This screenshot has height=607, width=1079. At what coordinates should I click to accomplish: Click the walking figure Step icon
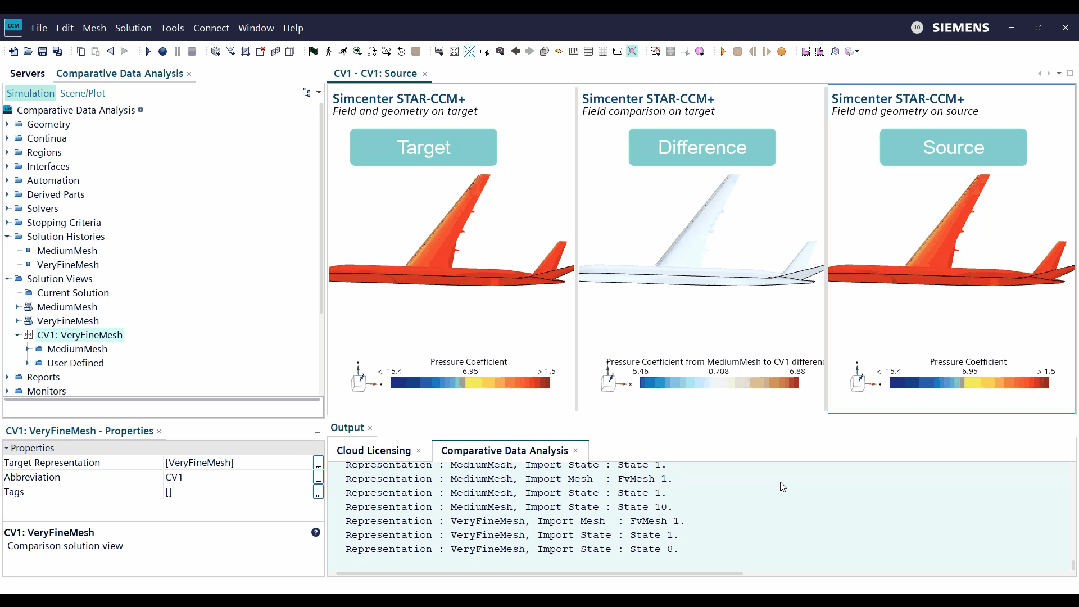(328, 52)
